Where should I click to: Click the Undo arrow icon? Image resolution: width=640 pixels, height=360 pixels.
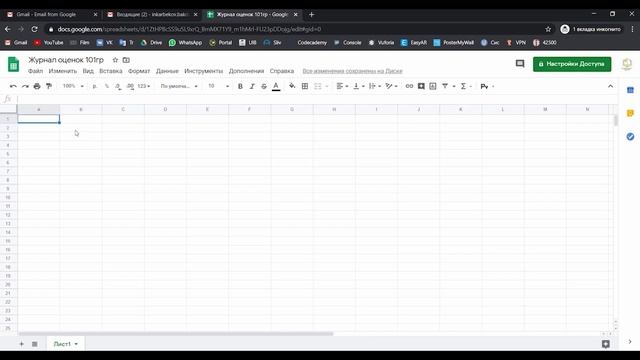[x=13, y=86]
